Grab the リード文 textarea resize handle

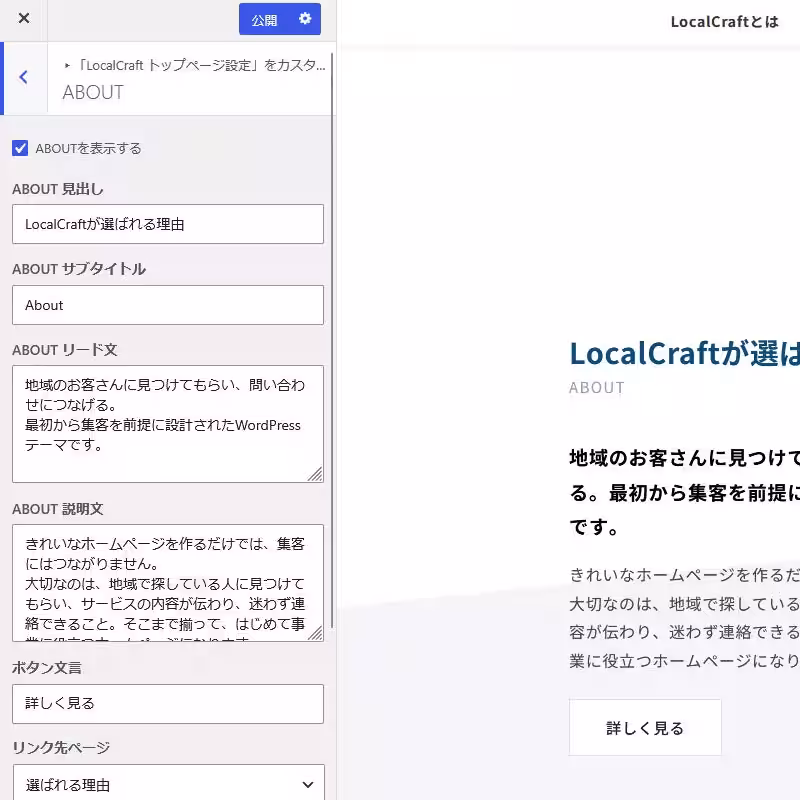[x=315, y=474]
